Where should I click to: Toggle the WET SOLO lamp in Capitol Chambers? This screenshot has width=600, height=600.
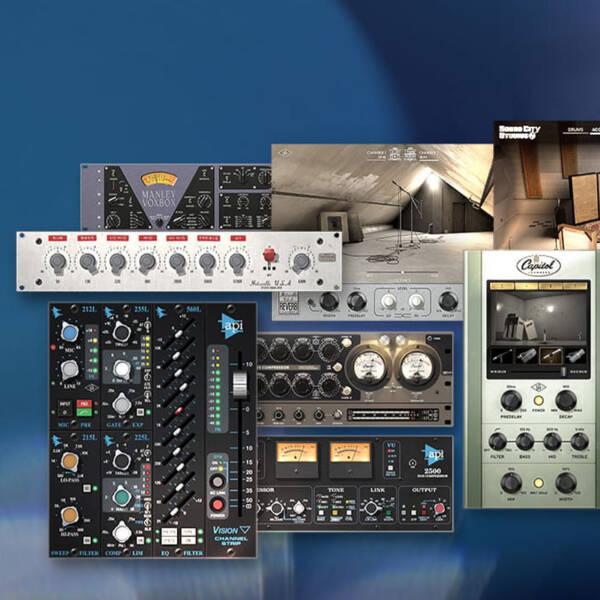[538, 483]
